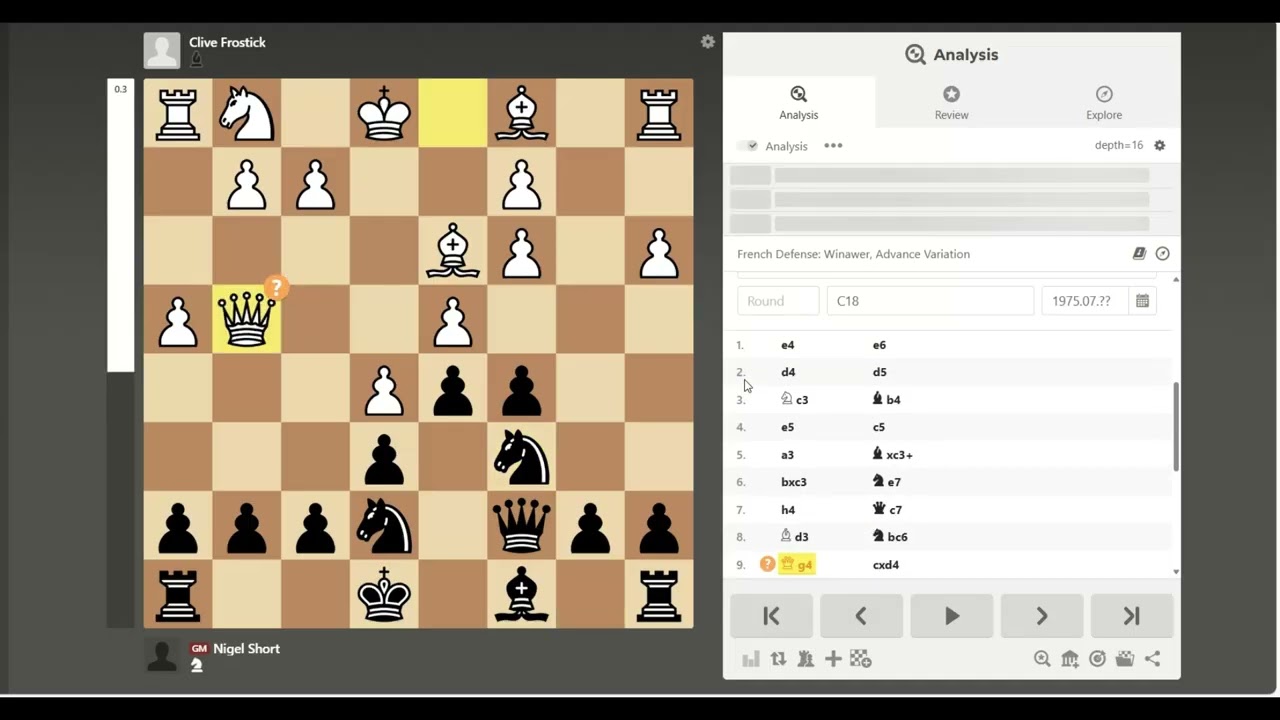Select highlighted queen move g4
Image resolution: width=1280 pixels, height=720 pixels.
click(797, 564)
